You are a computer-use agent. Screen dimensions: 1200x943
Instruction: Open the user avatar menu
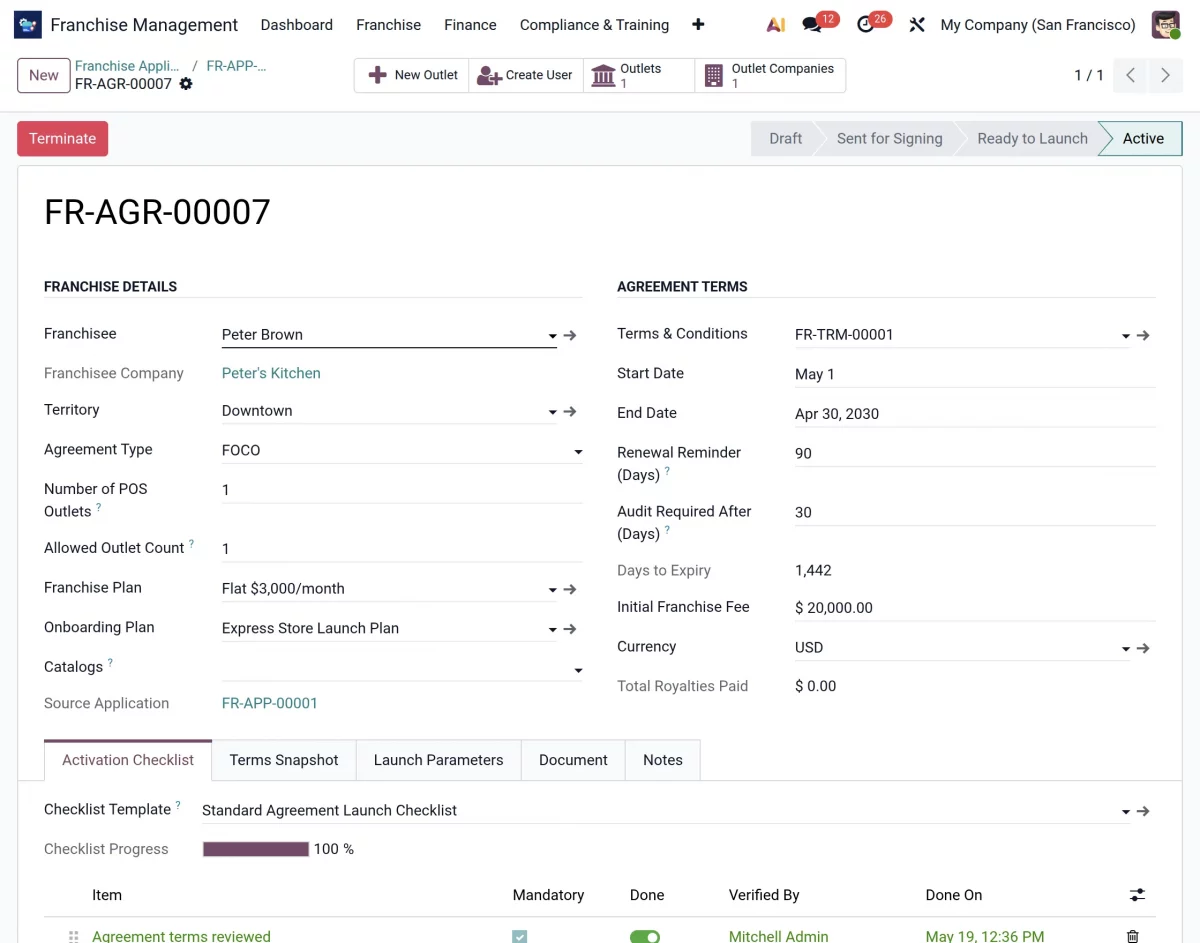click(x=1166, y=25)
